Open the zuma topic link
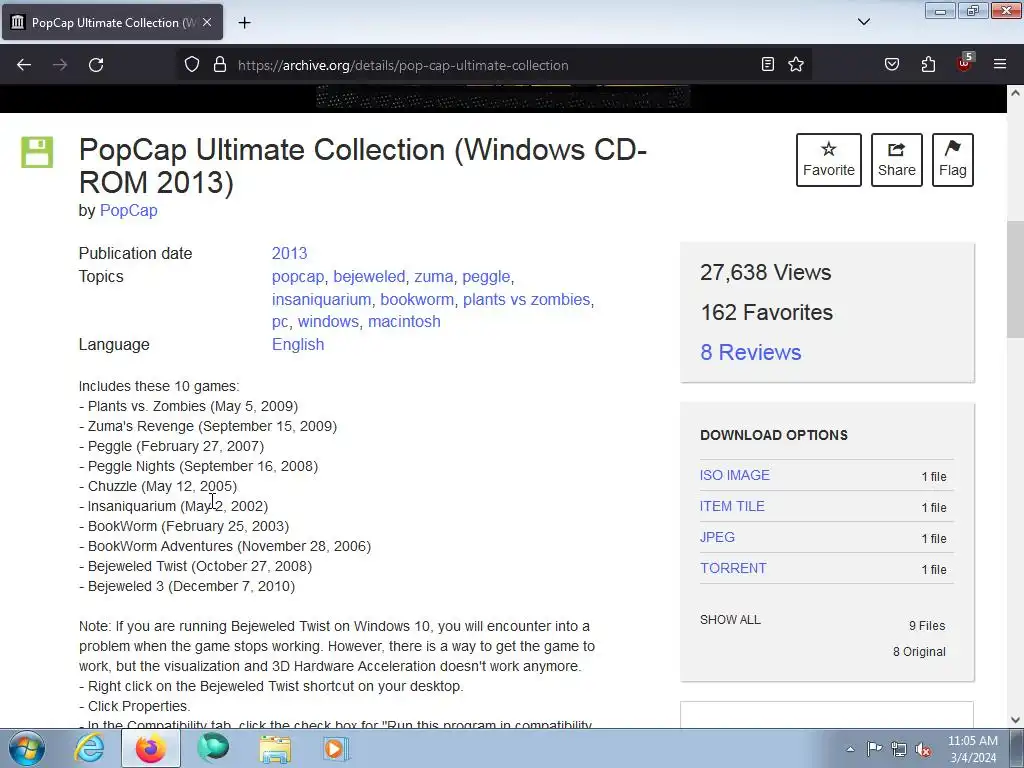The width and height of the screenshot is (1024, 768). click(x=434, y=277)
